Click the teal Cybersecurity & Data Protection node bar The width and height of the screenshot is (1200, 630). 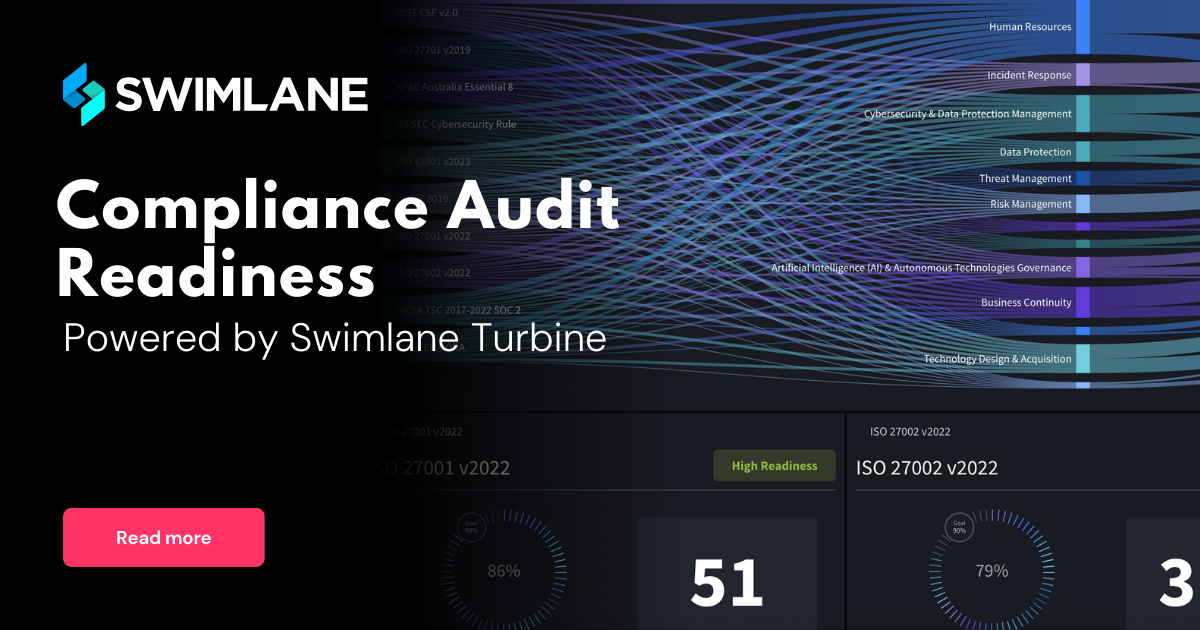coord(1083,114)
